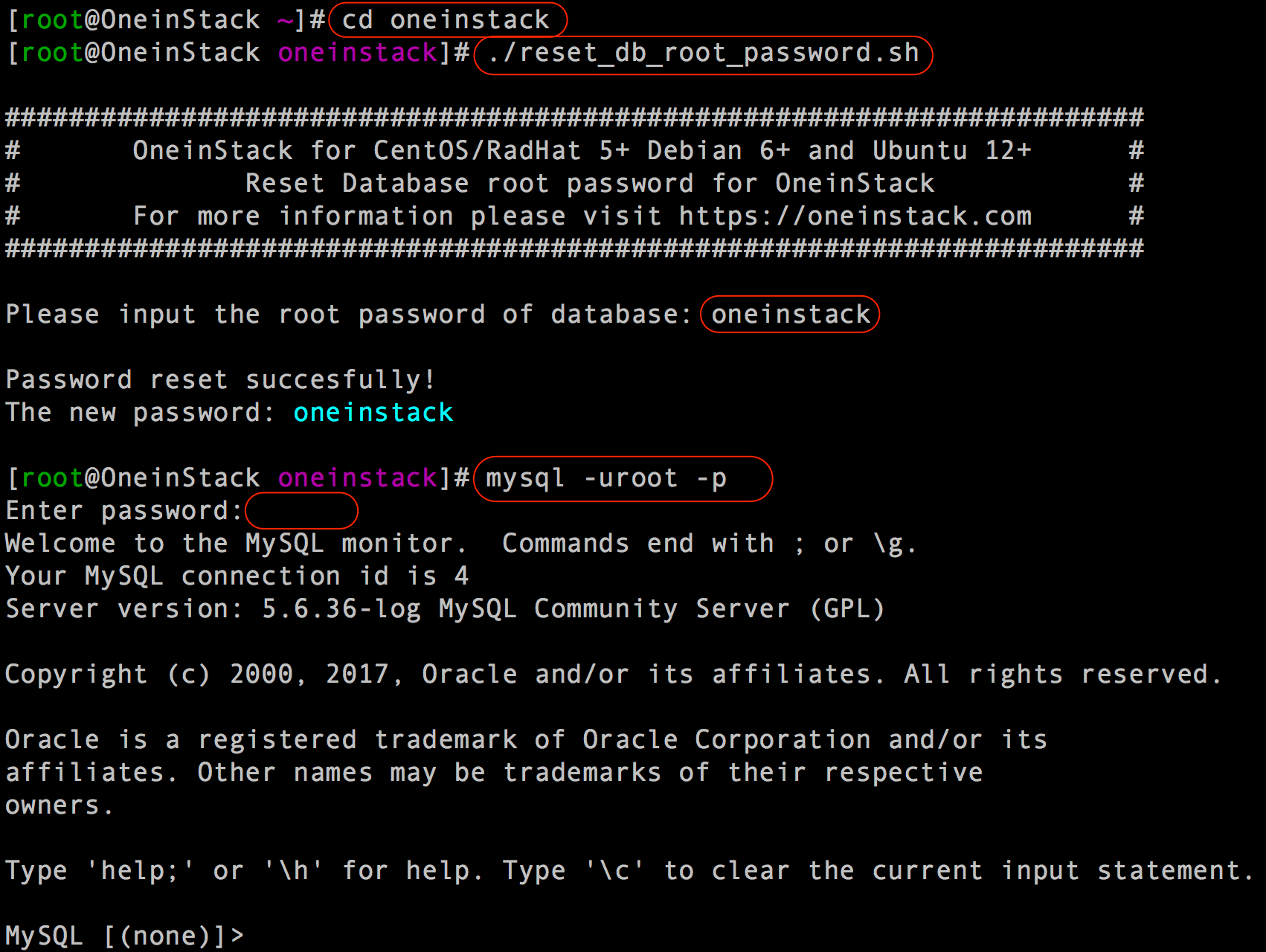This screenshot has height=952, width=1266.
Task: Click the 'Oracle is a registered trademark' line
Action: pos(526,739)
